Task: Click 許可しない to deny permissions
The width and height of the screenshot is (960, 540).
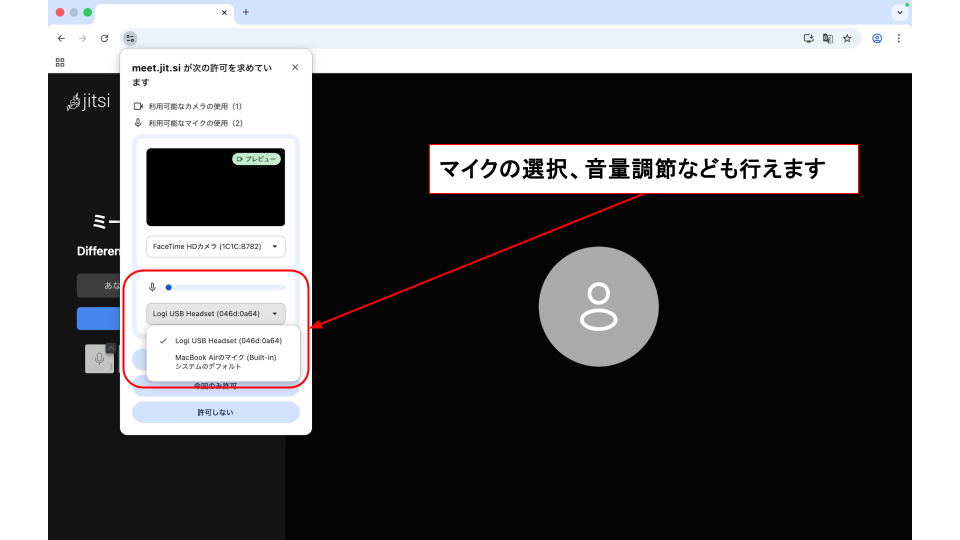Action: [x=216, y=412]
